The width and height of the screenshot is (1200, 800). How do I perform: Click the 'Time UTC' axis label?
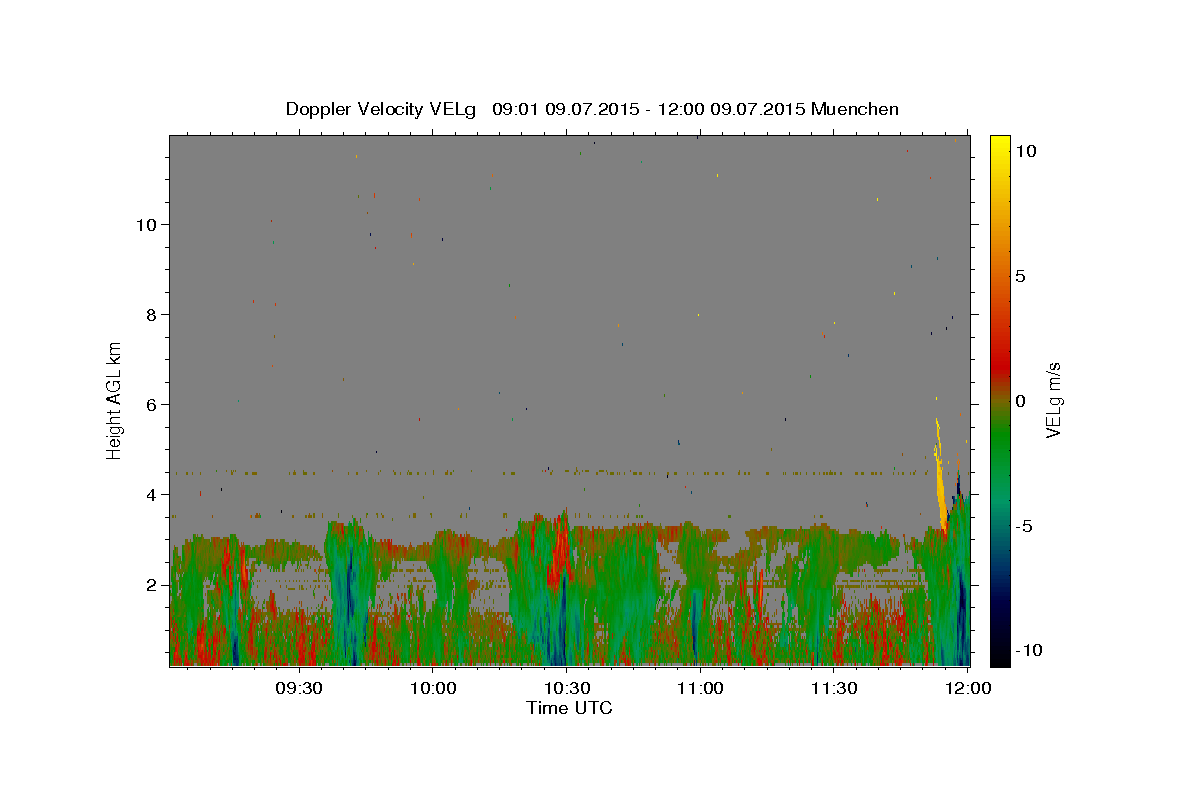click(x=569, y=708)
